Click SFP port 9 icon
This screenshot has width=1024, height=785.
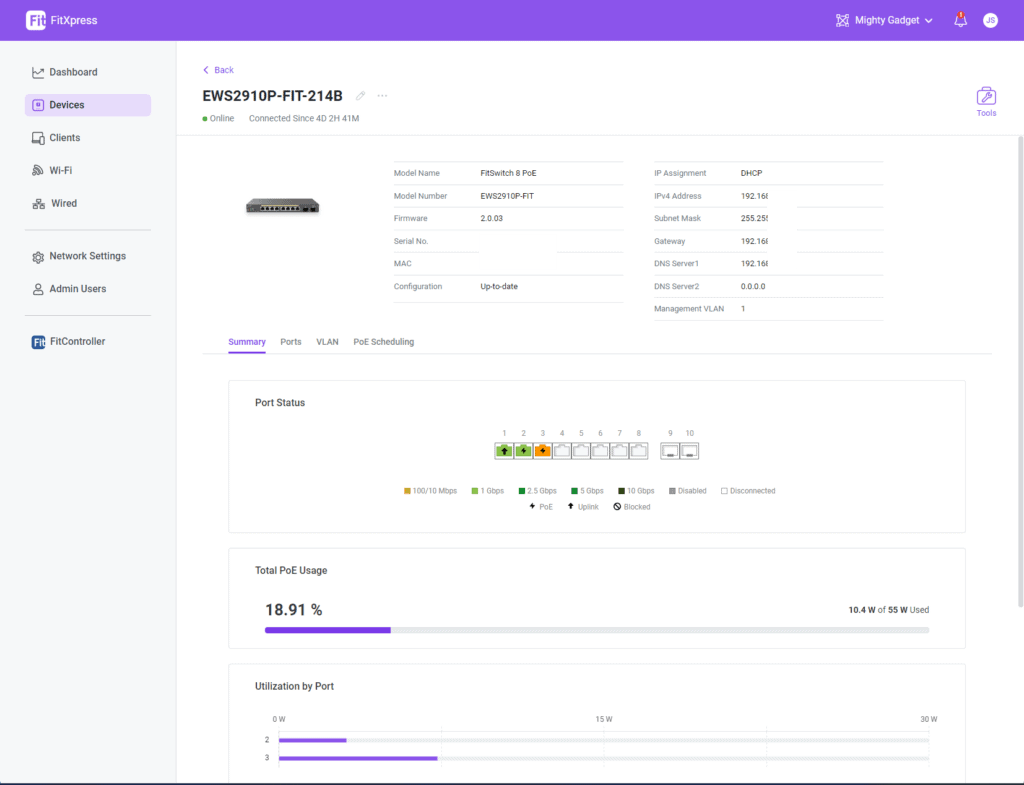click(670, 451)
